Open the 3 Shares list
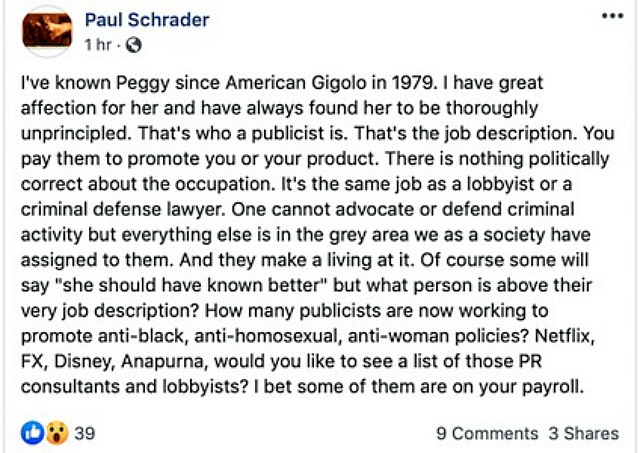The height and width of the screenshot is (453, 640). (584, 433)
